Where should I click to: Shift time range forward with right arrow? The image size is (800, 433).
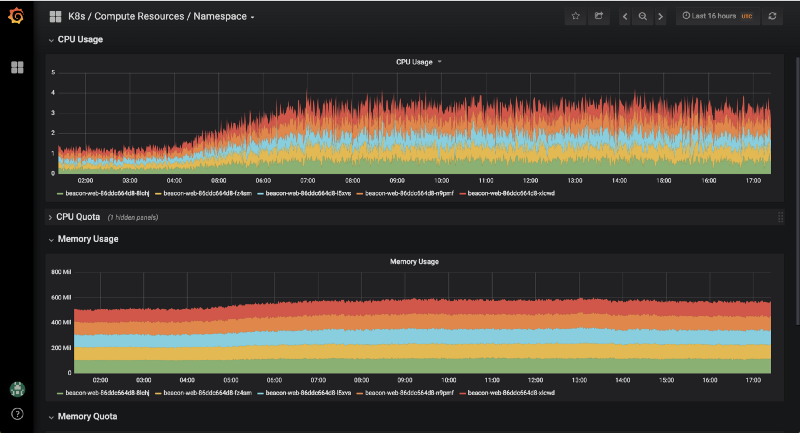[660, 16]
